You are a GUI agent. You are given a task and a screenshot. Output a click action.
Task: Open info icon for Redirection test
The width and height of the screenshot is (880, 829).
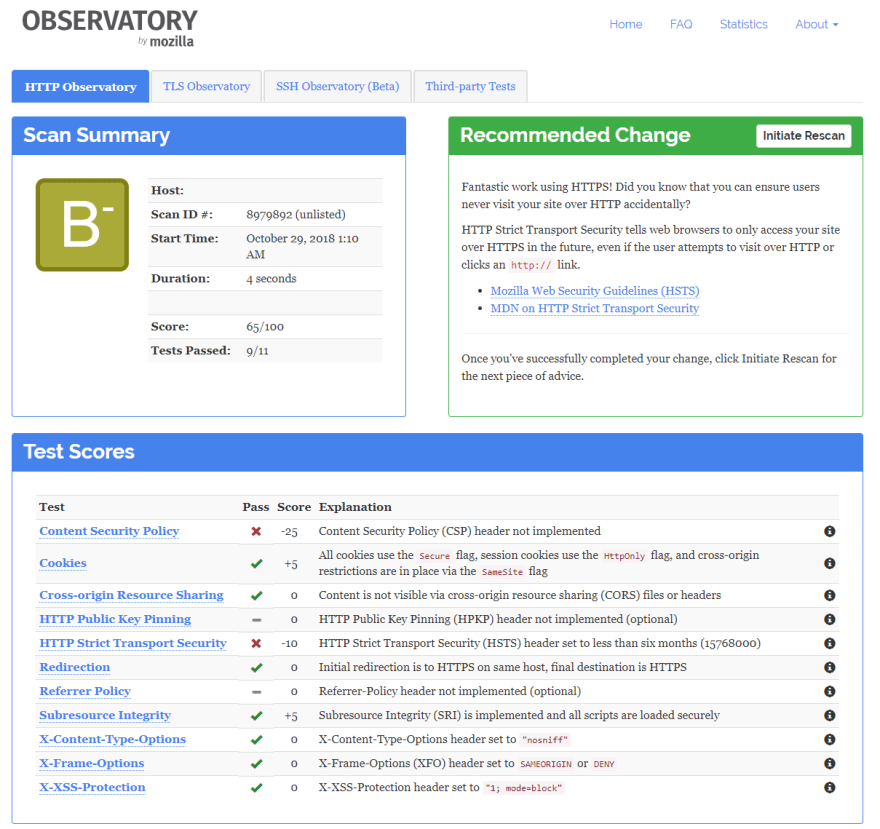(829, 667)
